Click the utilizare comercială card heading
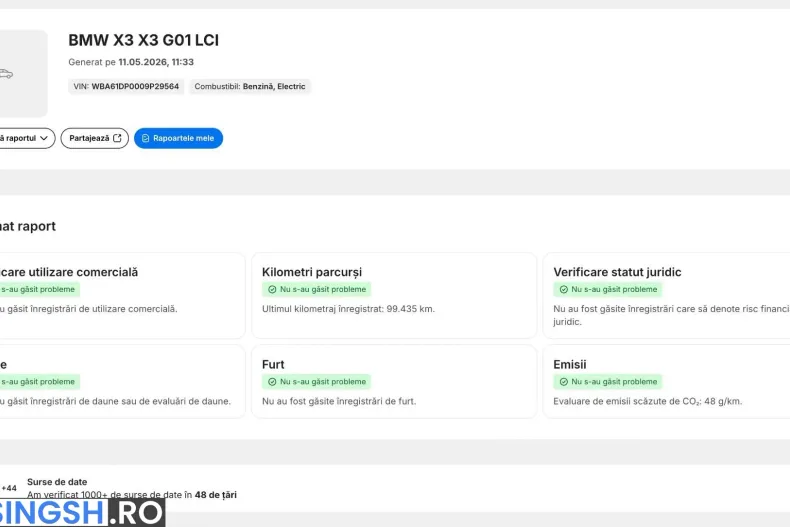 (69, 272)
